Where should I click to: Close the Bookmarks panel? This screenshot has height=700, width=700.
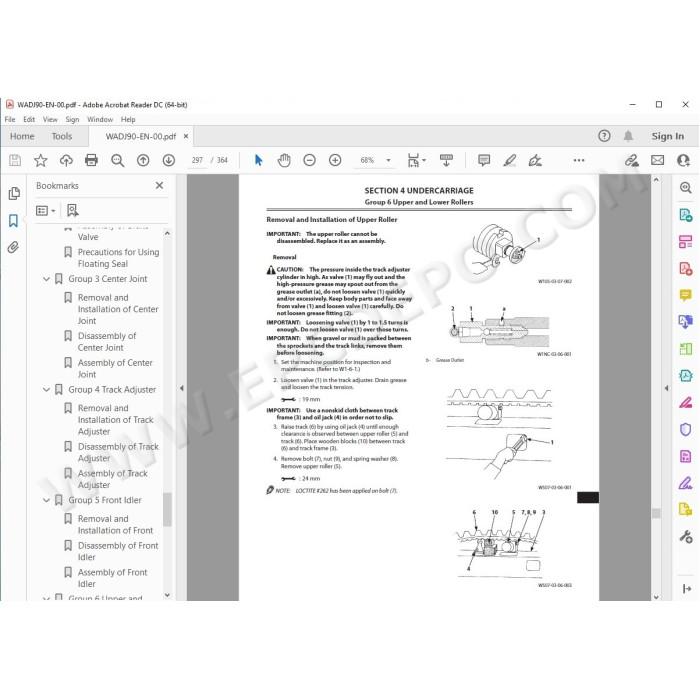[x=159, y=185]
